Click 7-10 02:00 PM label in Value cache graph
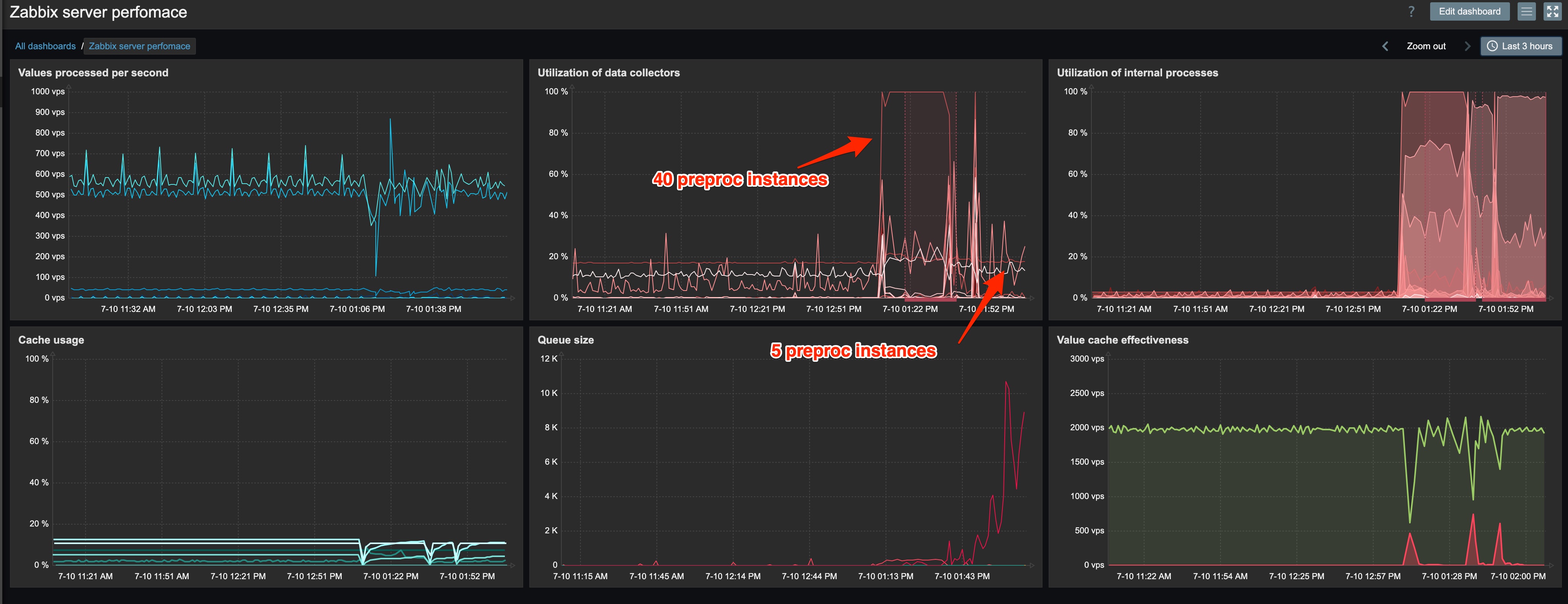Viewport: 1568px width, 604px height. pyautogui.click(x=1518, y=576)
